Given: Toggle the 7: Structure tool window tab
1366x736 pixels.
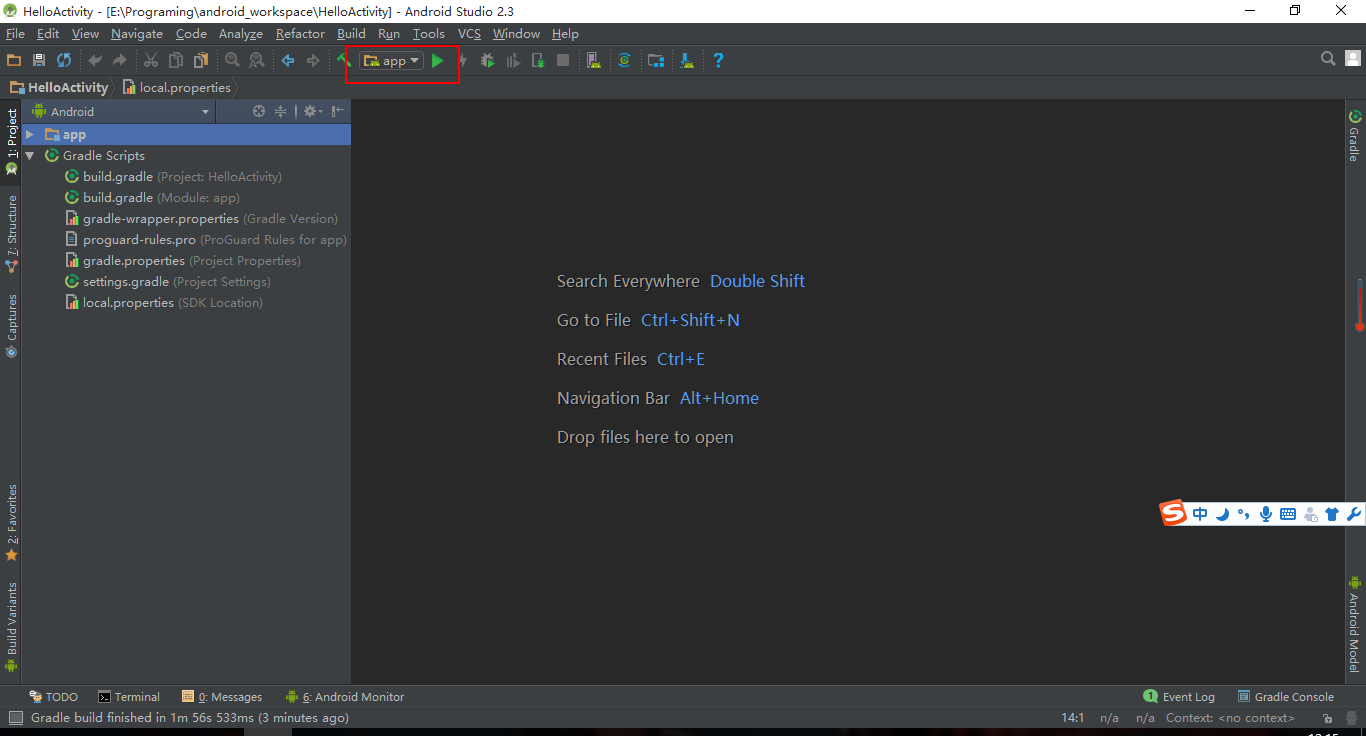Looking at the screenshot, I should 12,233.
